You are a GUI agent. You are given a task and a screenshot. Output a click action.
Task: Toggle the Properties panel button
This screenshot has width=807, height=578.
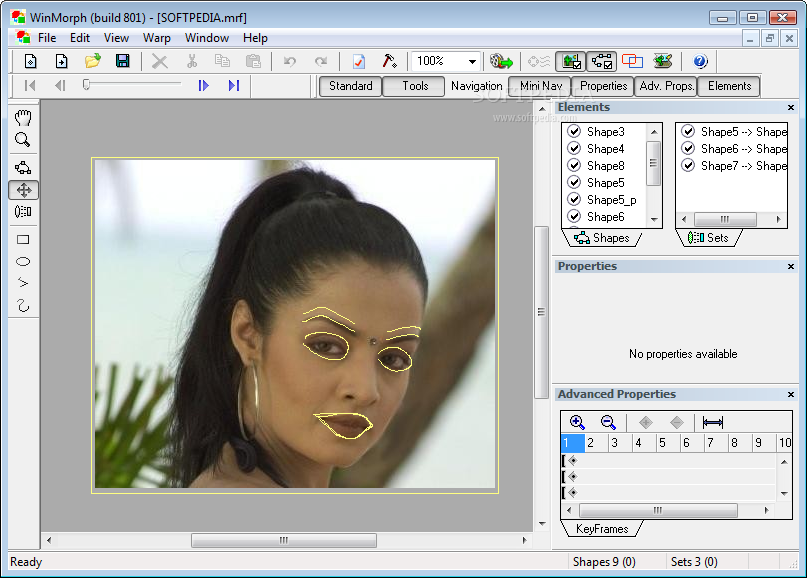[x=603, y=86]
